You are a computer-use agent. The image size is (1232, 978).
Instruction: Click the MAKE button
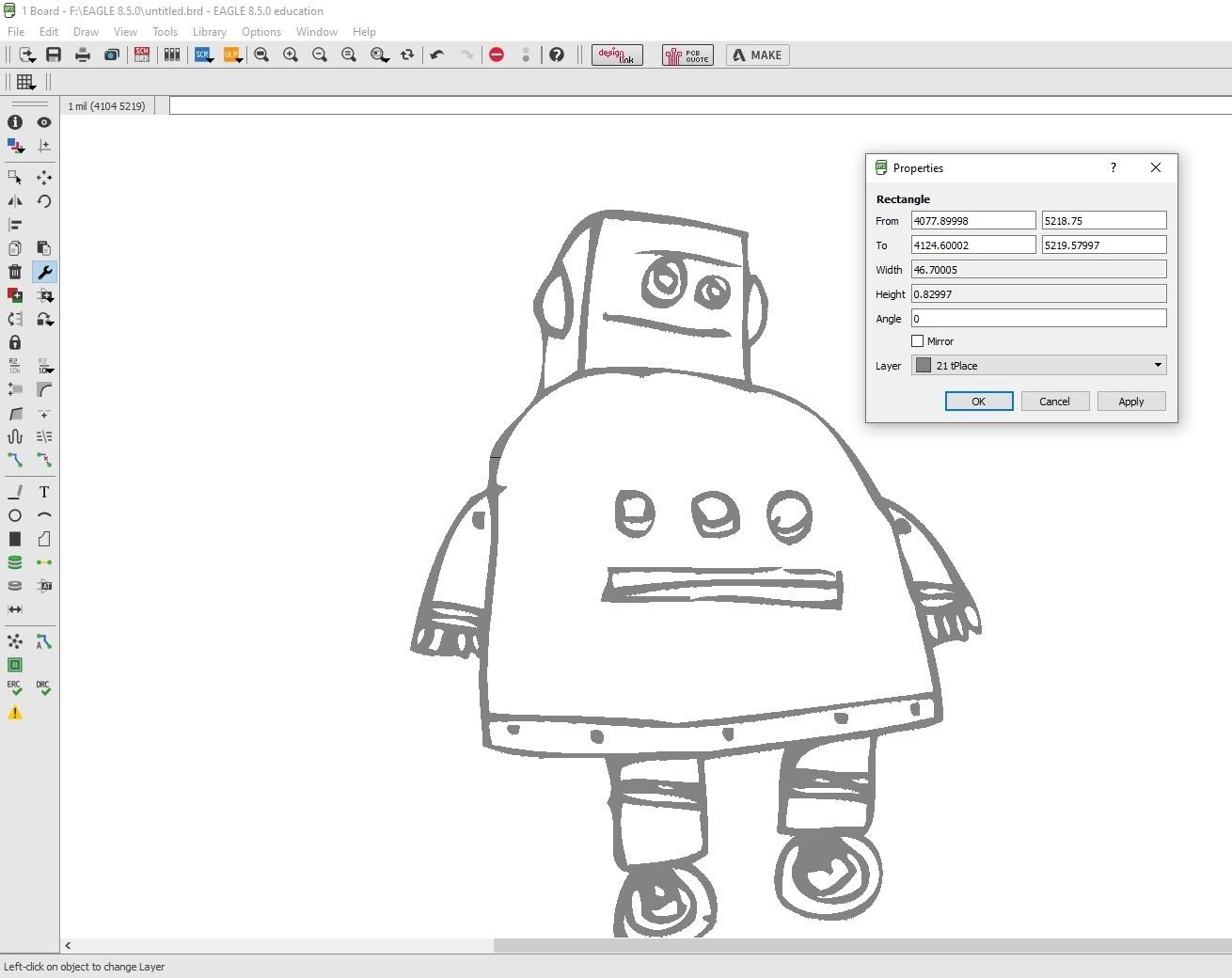point(757,55)
